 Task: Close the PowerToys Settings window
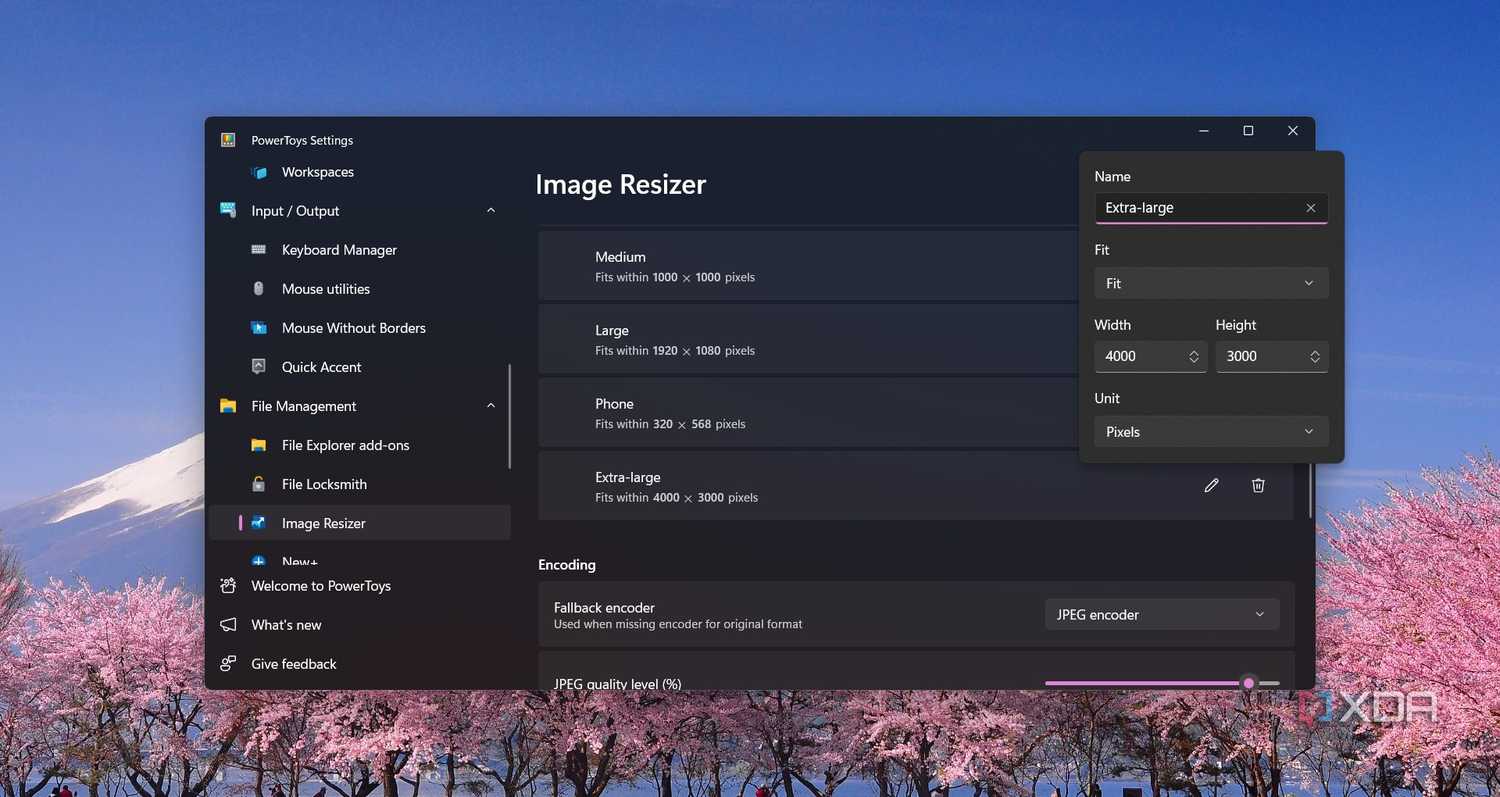[1293, 131]
